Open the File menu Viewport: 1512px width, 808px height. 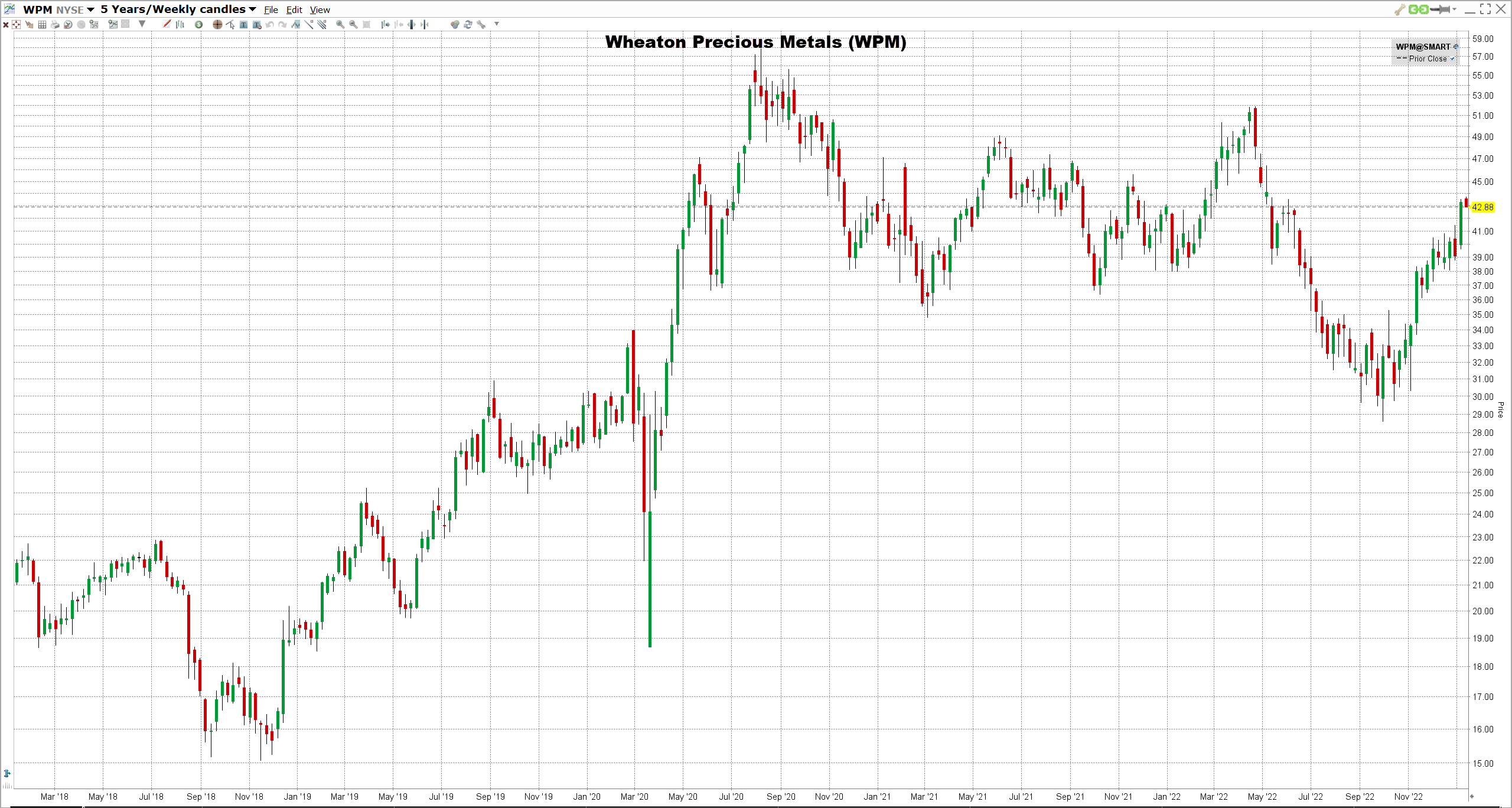click(x=271, y=10)
